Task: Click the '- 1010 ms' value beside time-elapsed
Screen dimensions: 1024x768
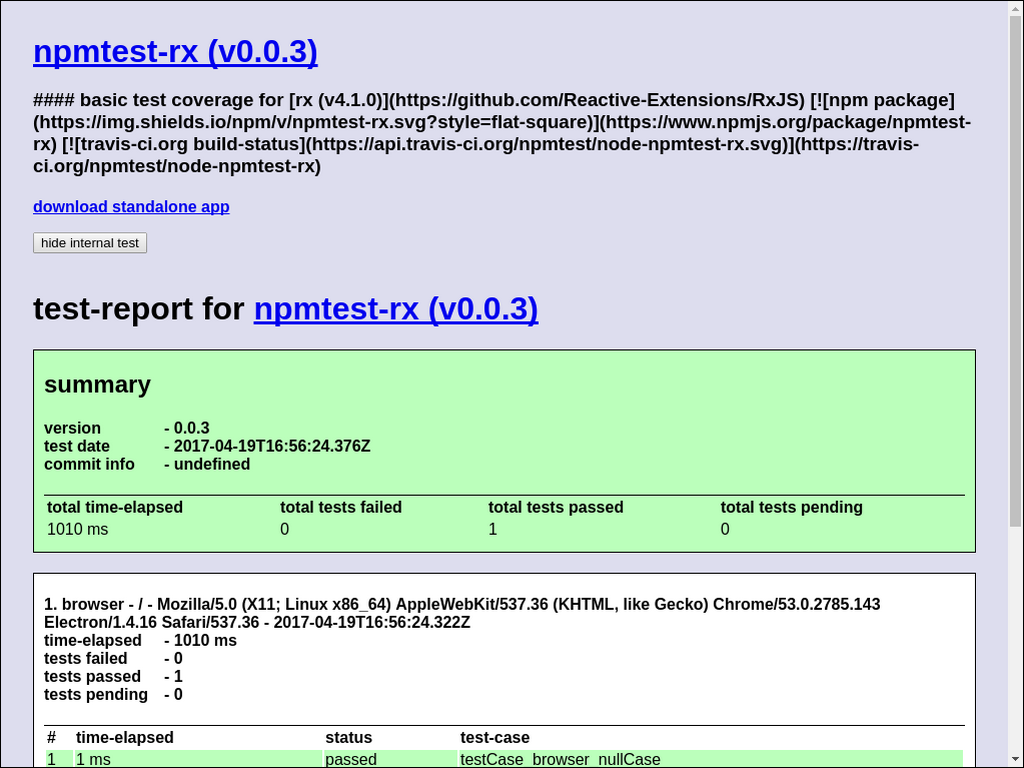Action: [x=200, y=641]
